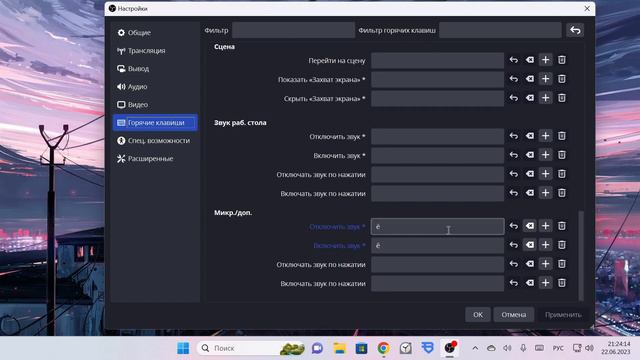Image resolution: width=640 pixels, height=360 pixels.
Task: Click the «Перейти на сцену» hotkey field
Action: pyautogui.click(x=437, y=60)
